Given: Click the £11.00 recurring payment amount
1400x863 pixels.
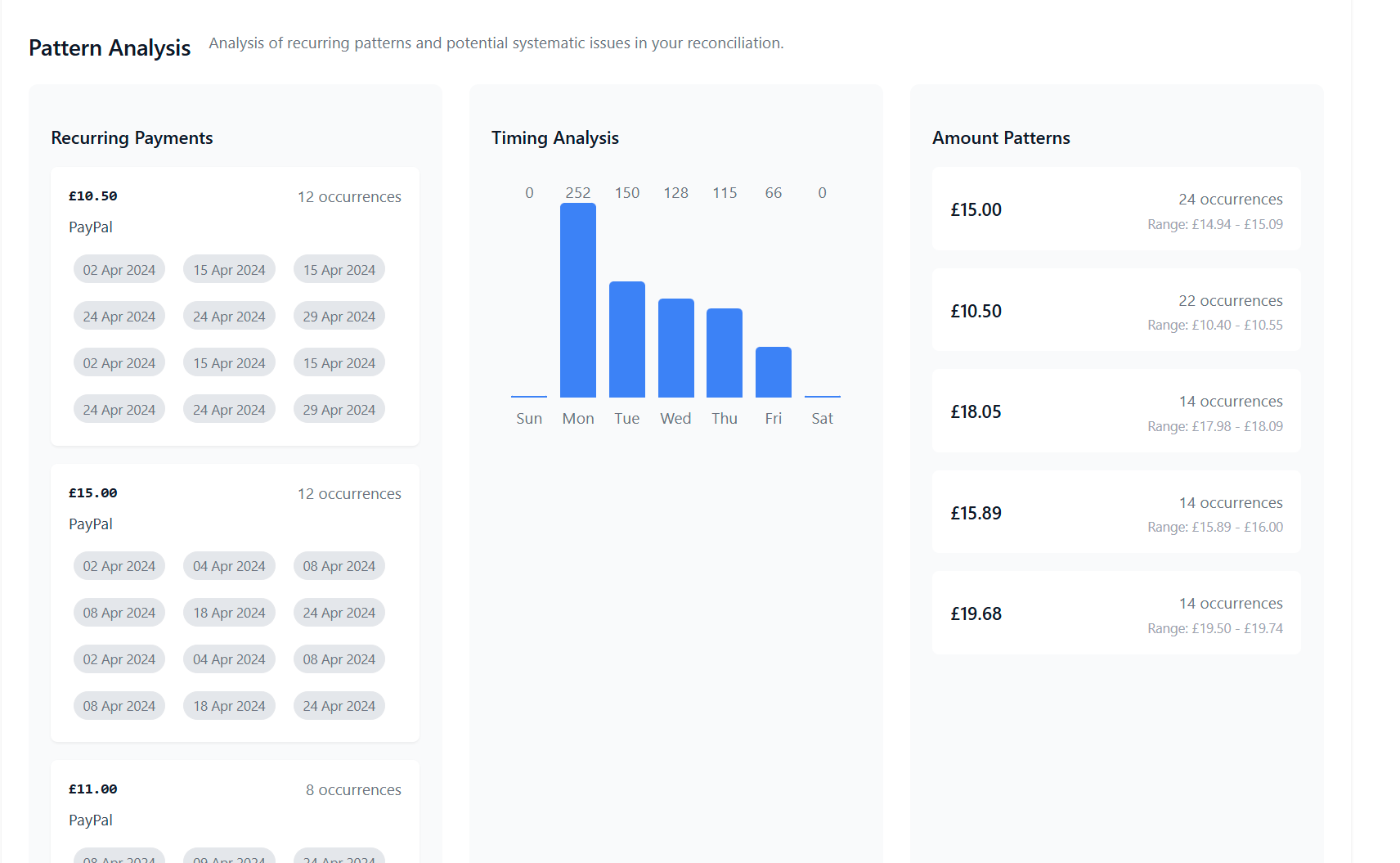Looking at the screenshot, I should (x=93, y=789).
